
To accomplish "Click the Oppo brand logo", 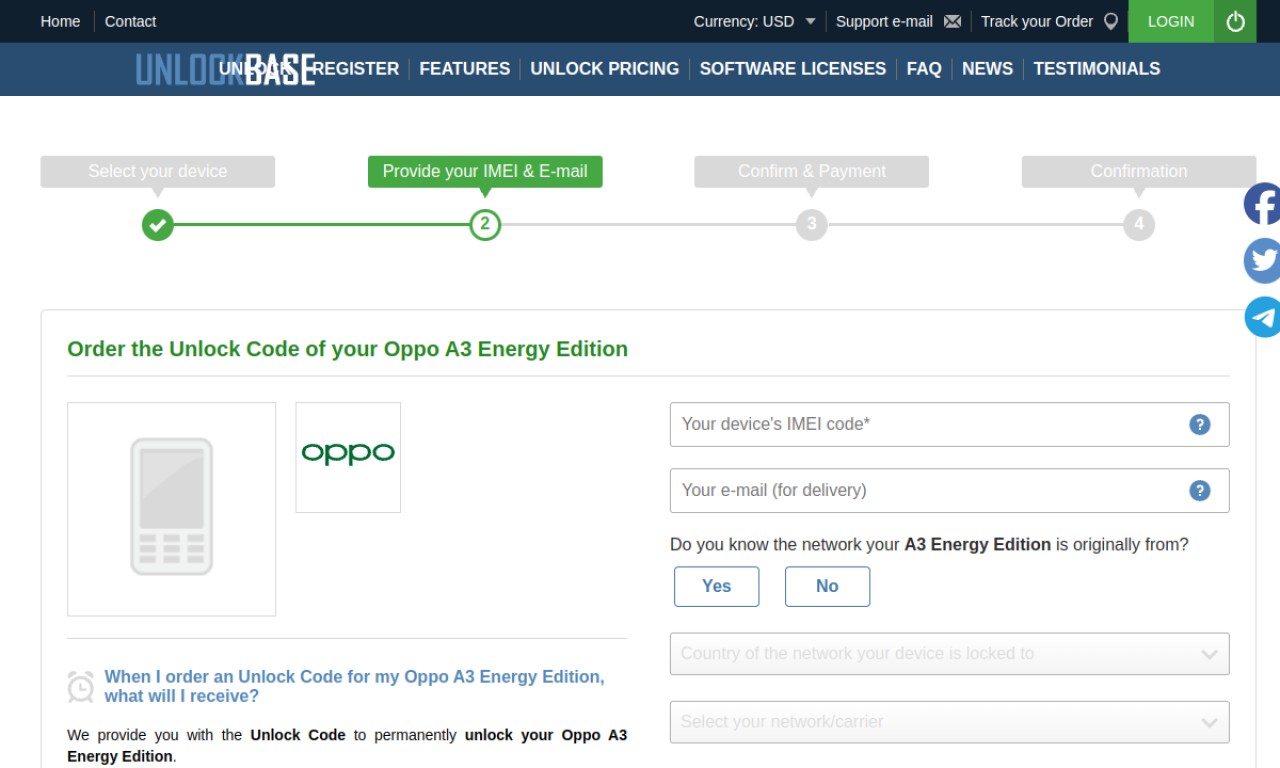I will (x=348, y=457).
